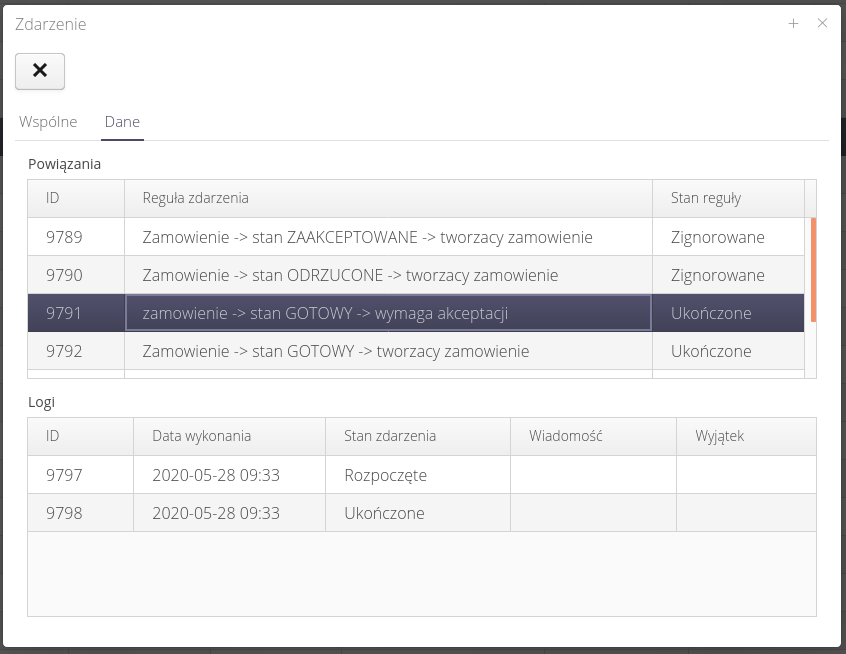
Task: Switch to the Wspólne tab
Action: point(48,122)
